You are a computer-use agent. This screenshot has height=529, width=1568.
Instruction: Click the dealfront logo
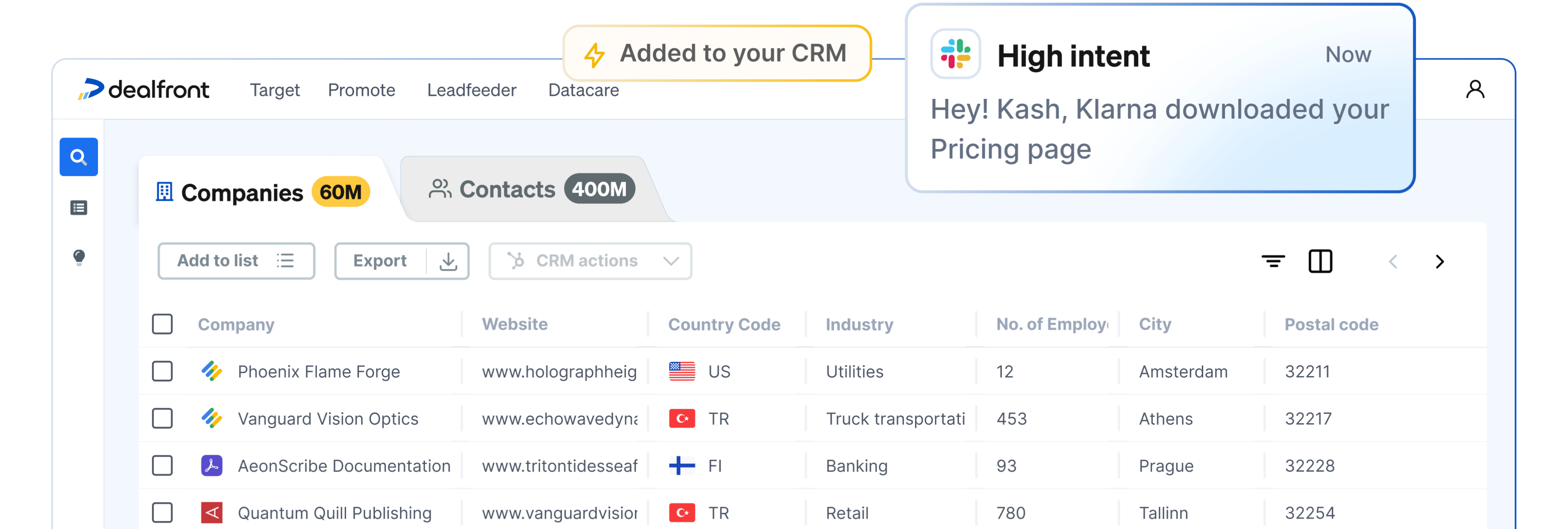click(144, 89)
